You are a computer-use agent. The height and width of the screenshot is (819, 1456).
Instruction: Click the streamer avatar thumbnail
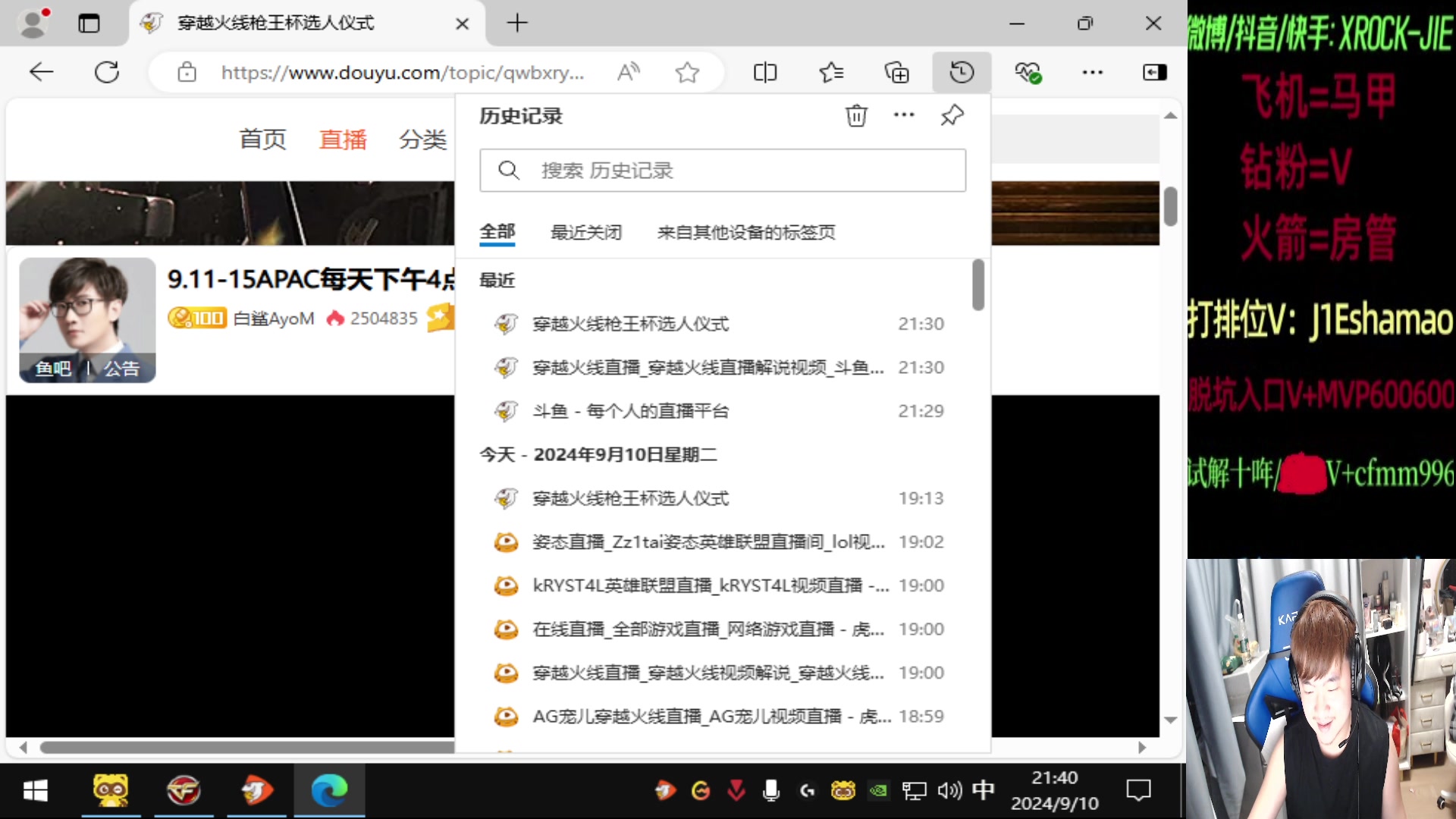(87, 319)
